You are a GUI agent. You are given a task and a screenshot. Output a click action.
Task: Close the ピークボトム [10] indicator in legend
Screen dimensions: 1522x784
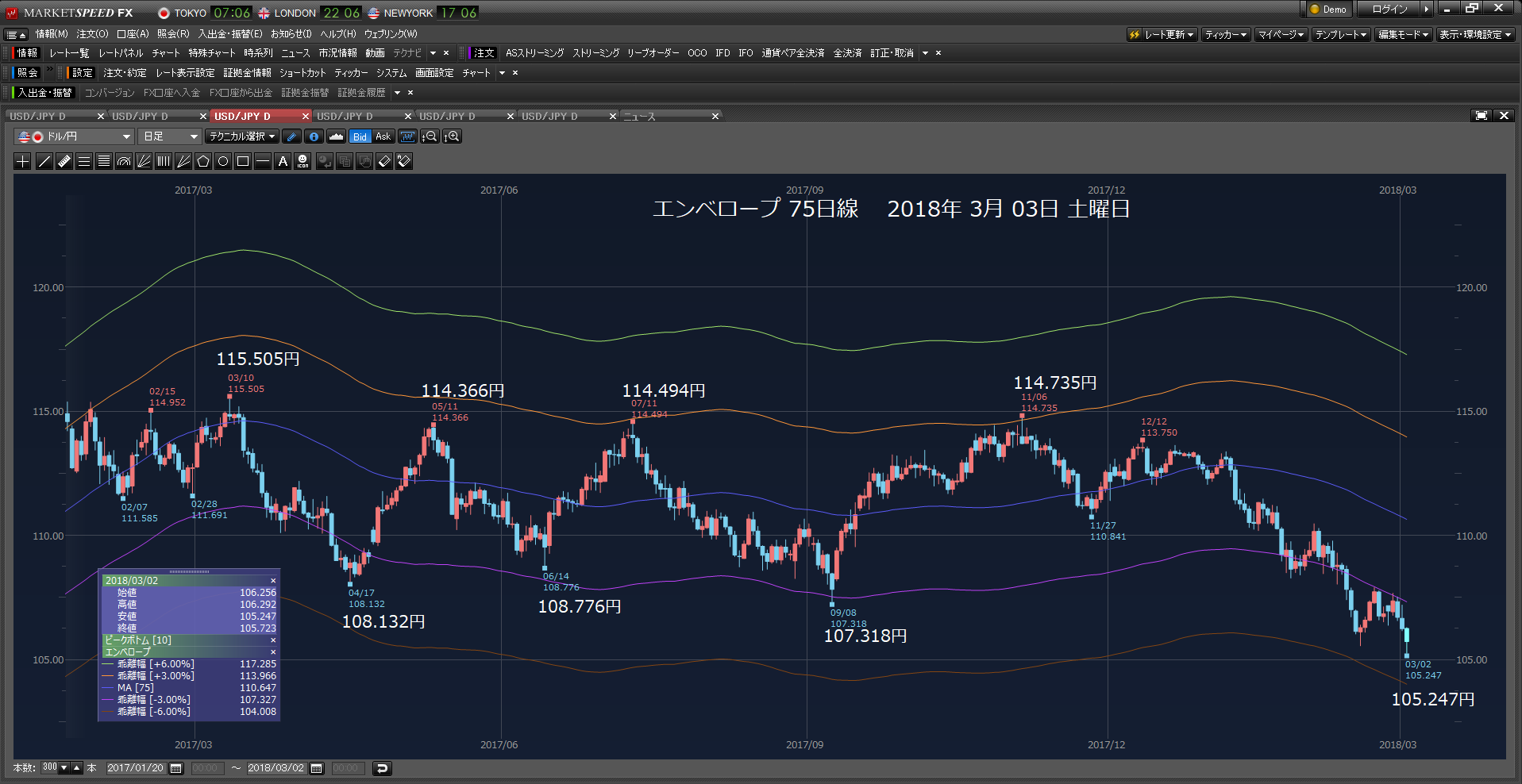click(x=273, y=640)
